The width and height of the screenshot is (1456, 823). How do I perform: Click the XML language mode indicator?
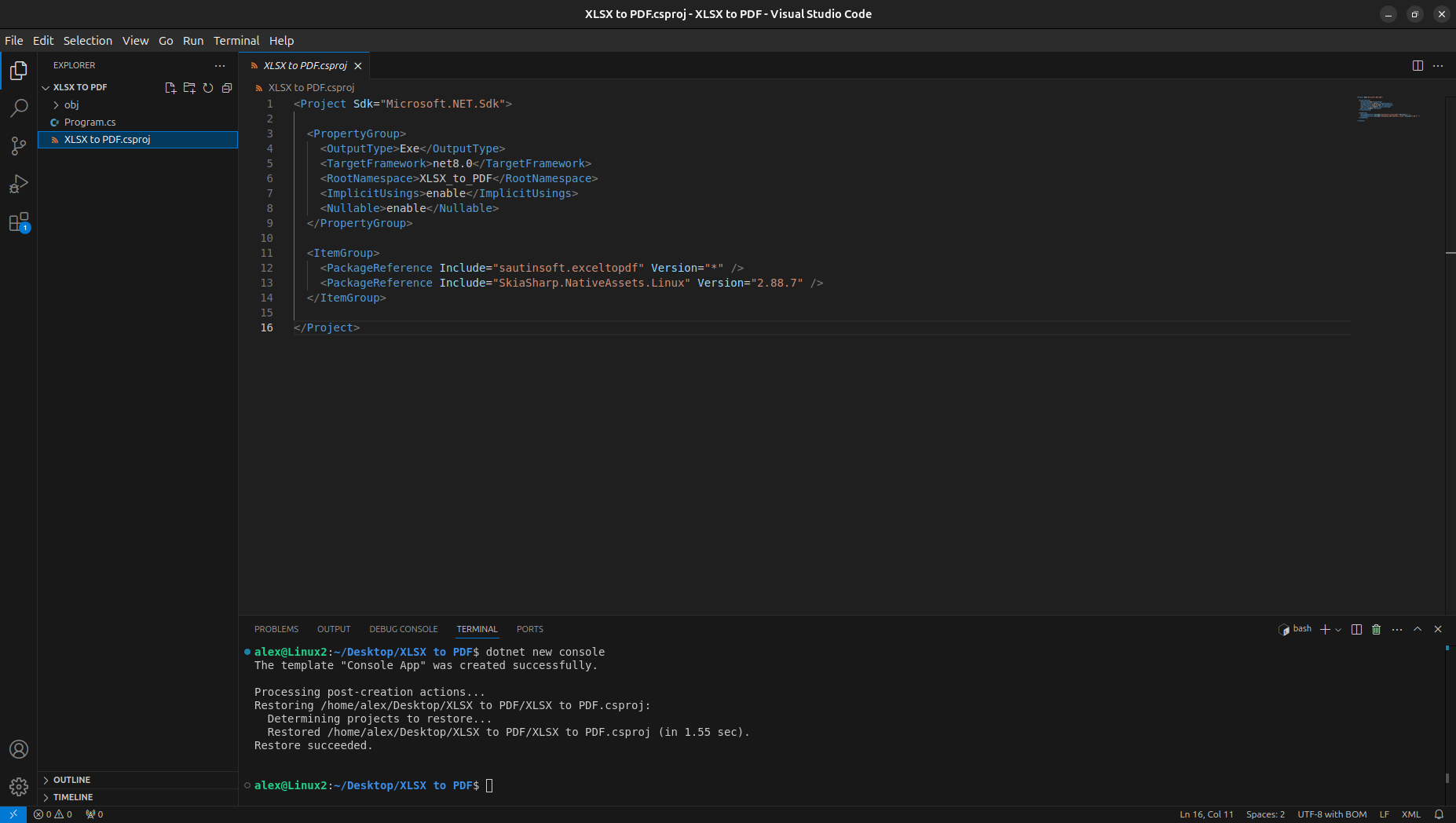pos(1410,814)
